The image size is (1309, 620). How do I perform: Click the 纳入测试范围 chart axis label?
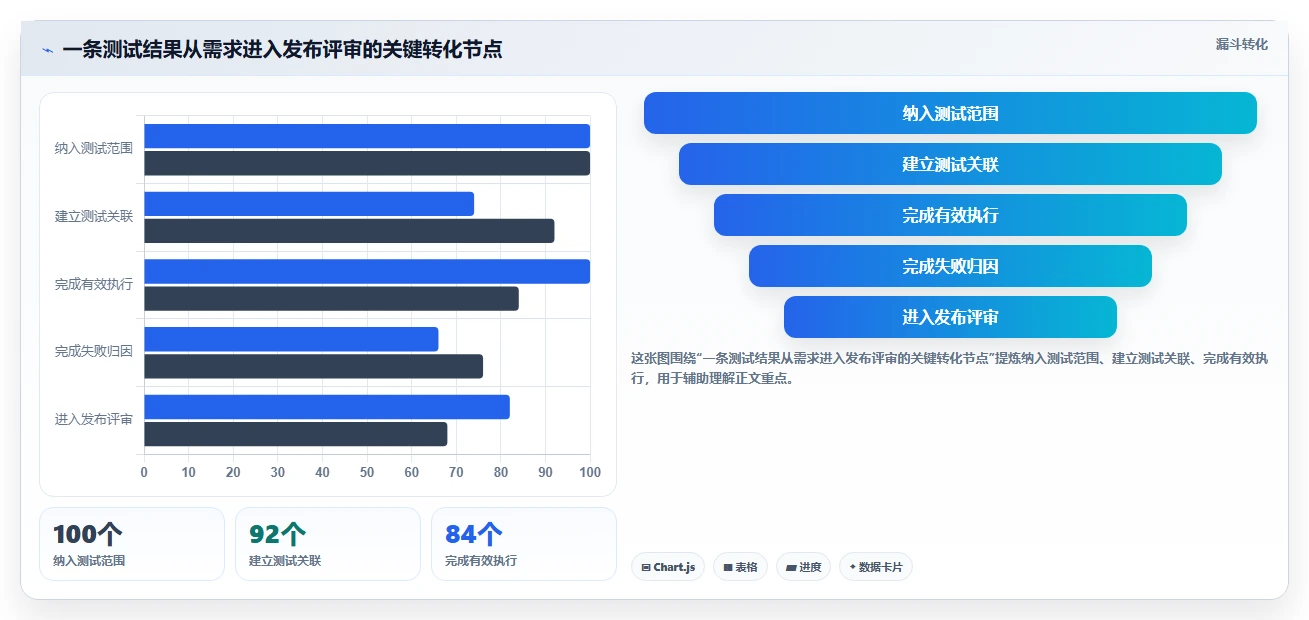pyautogui.click(x=94, y=149)
